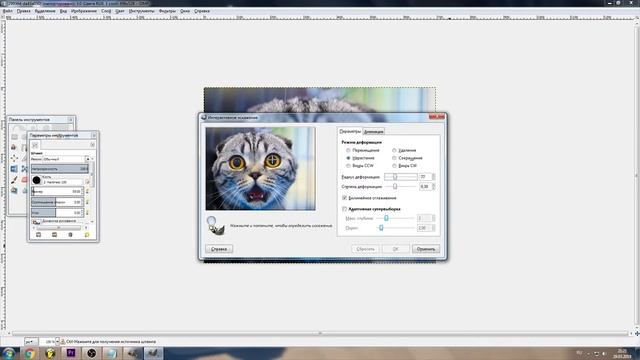Viewport: 640px width, 360px height.
Task: Click the brush Size slider in tool options
Action: coord(58,191)
